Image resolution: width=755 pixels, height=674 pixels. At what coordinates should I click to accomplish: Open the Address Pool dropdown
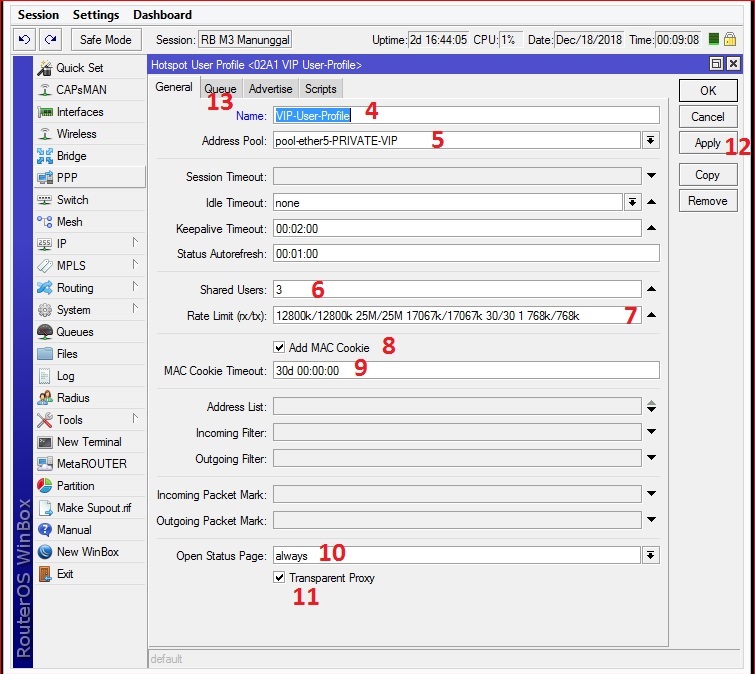coord(651,141)
